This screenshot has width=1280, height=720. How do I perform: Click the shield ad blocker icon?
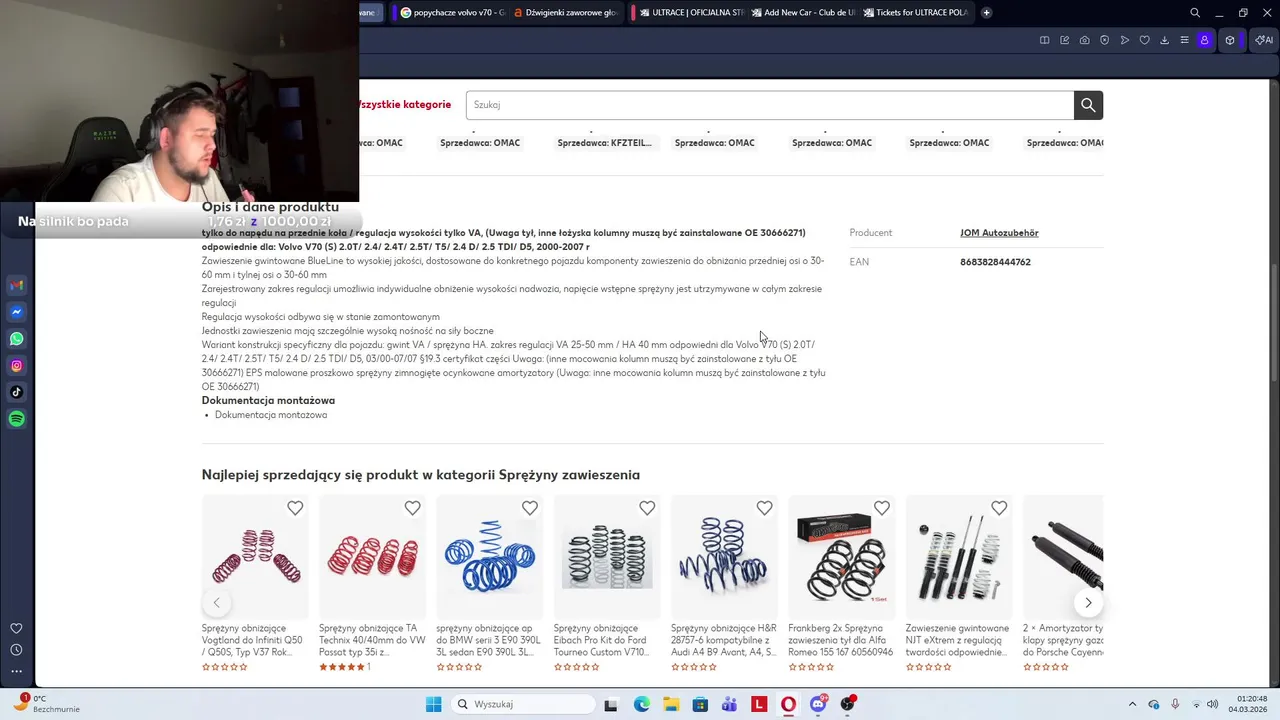coord(1104,40)
